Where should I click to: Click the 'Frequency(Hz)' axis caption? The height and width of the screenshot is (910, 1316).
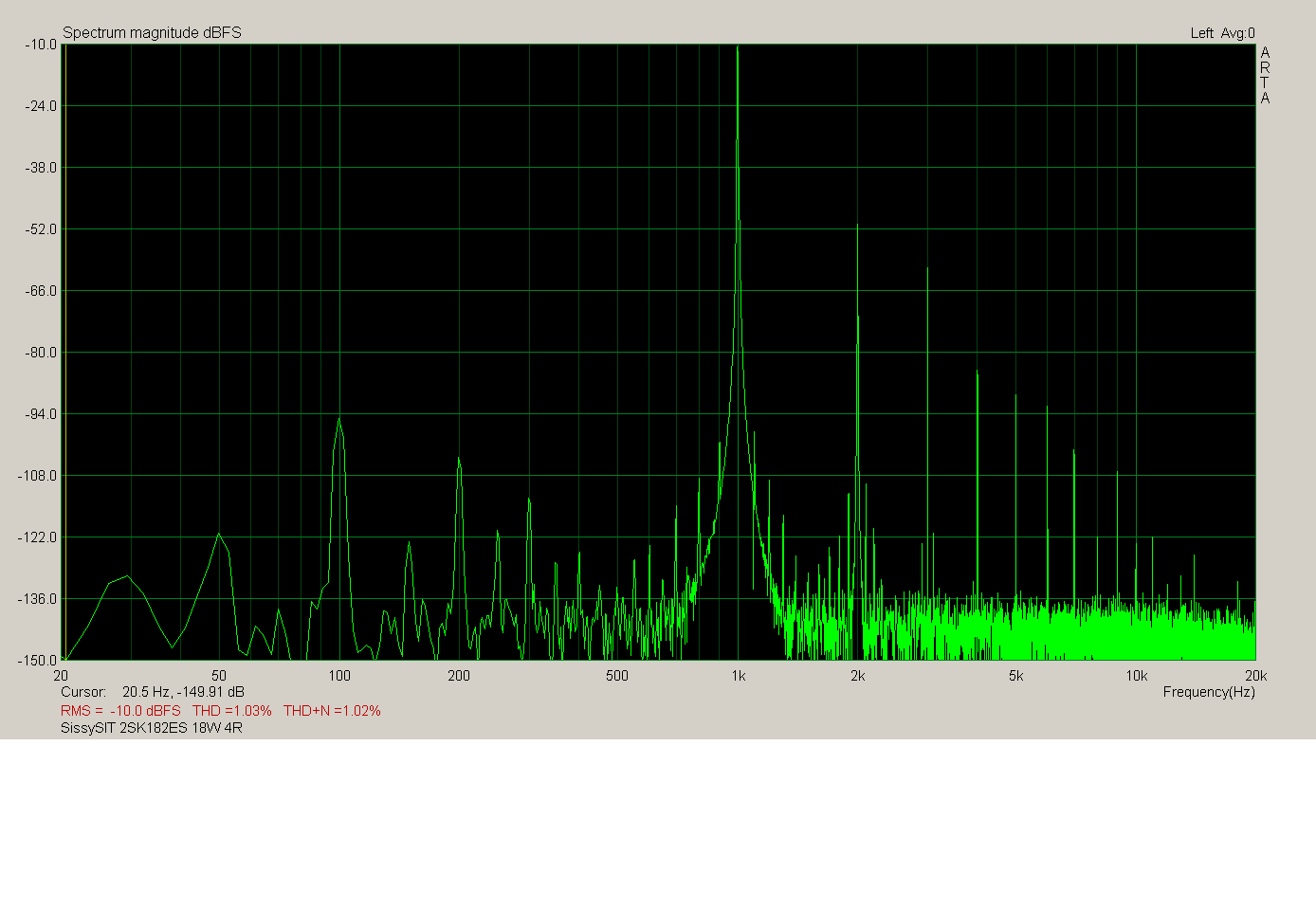pos(1209,692)
